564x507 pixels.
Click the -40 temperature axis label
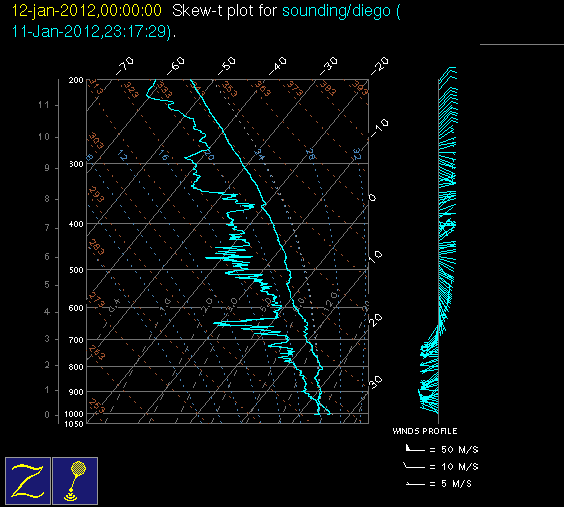point(278,66)
